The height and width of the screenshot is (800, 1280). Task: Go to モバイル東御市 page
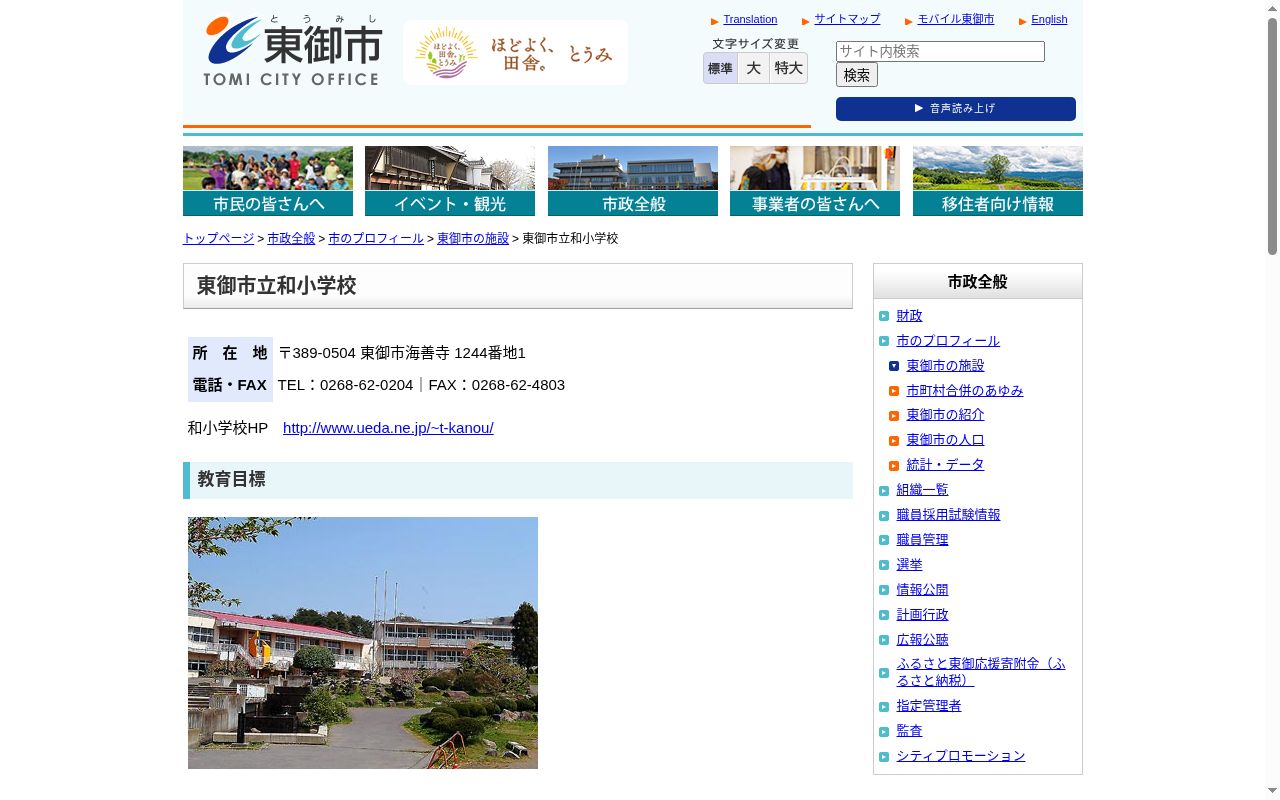(x=956, y=19)
